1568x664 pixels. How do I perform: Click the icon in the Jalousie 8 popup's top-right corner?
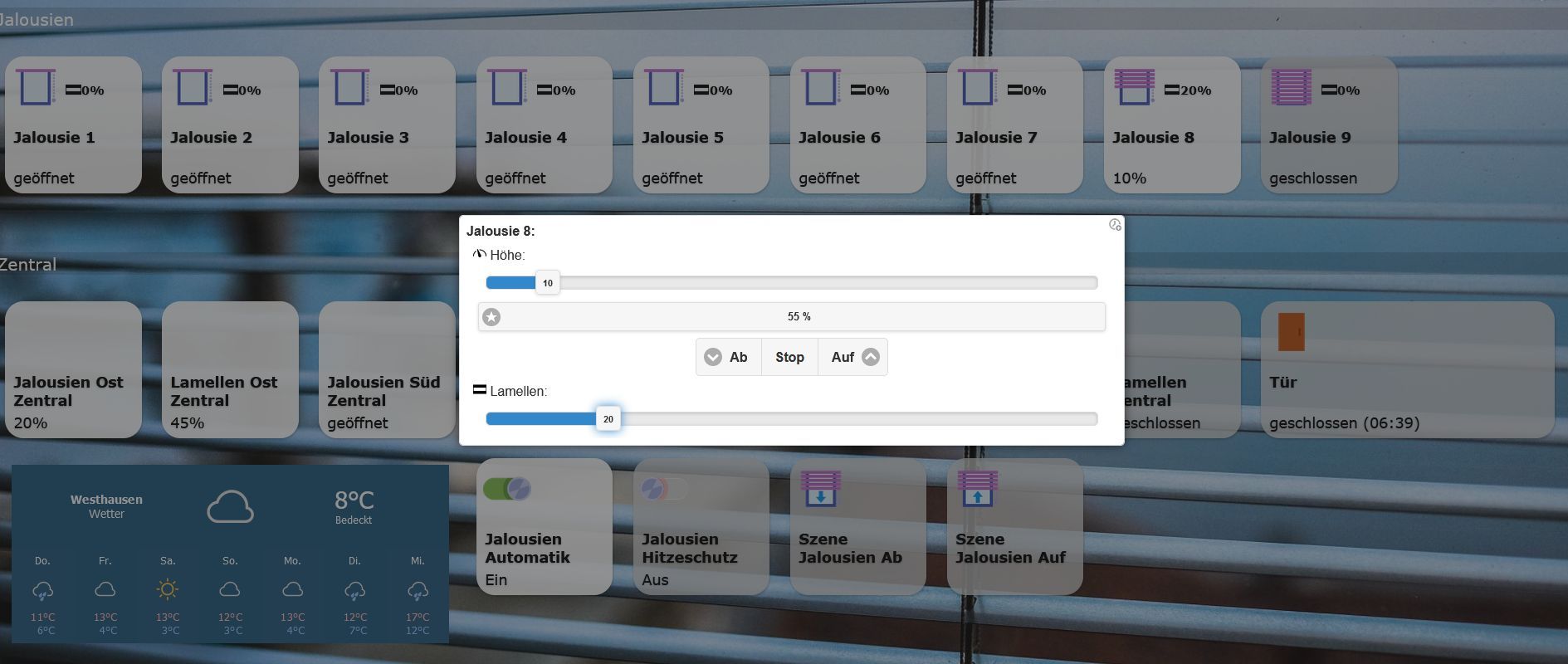(1115, 225)
